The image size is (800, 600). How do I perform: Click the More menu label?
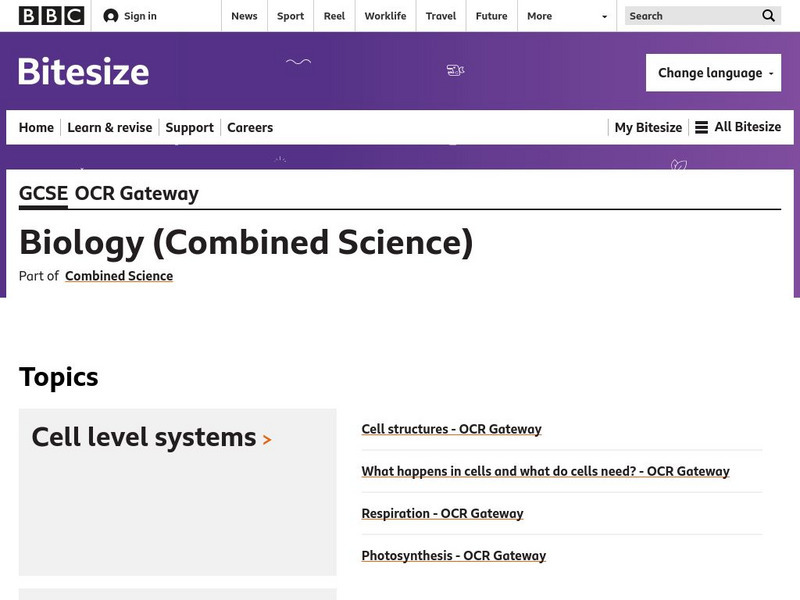tap(539, 16)
